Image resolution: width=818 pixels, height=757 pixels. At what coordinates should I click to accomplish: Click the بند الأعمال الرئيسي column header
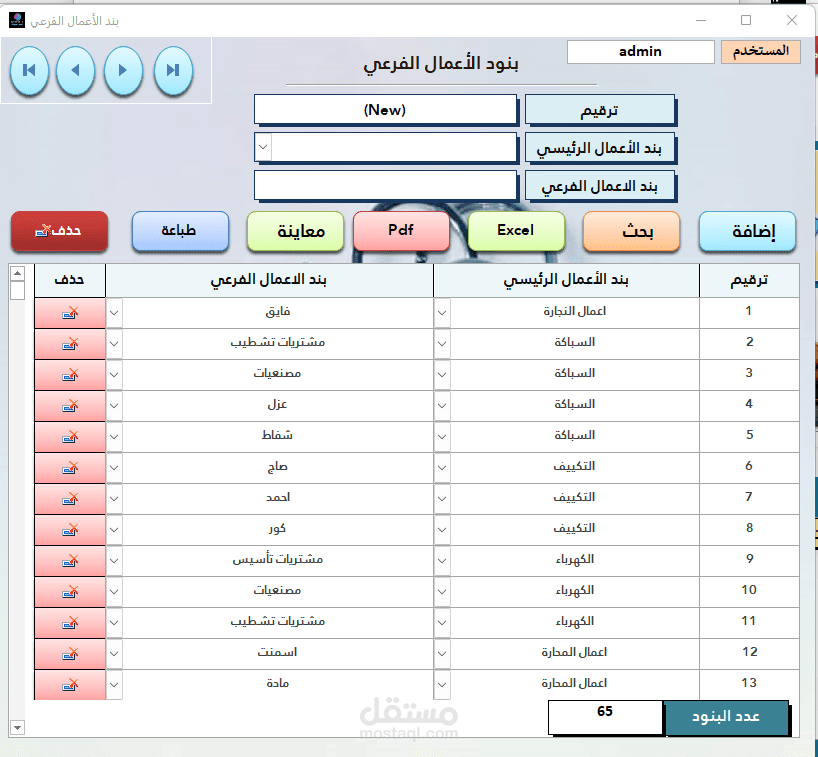tap(567, 280)
